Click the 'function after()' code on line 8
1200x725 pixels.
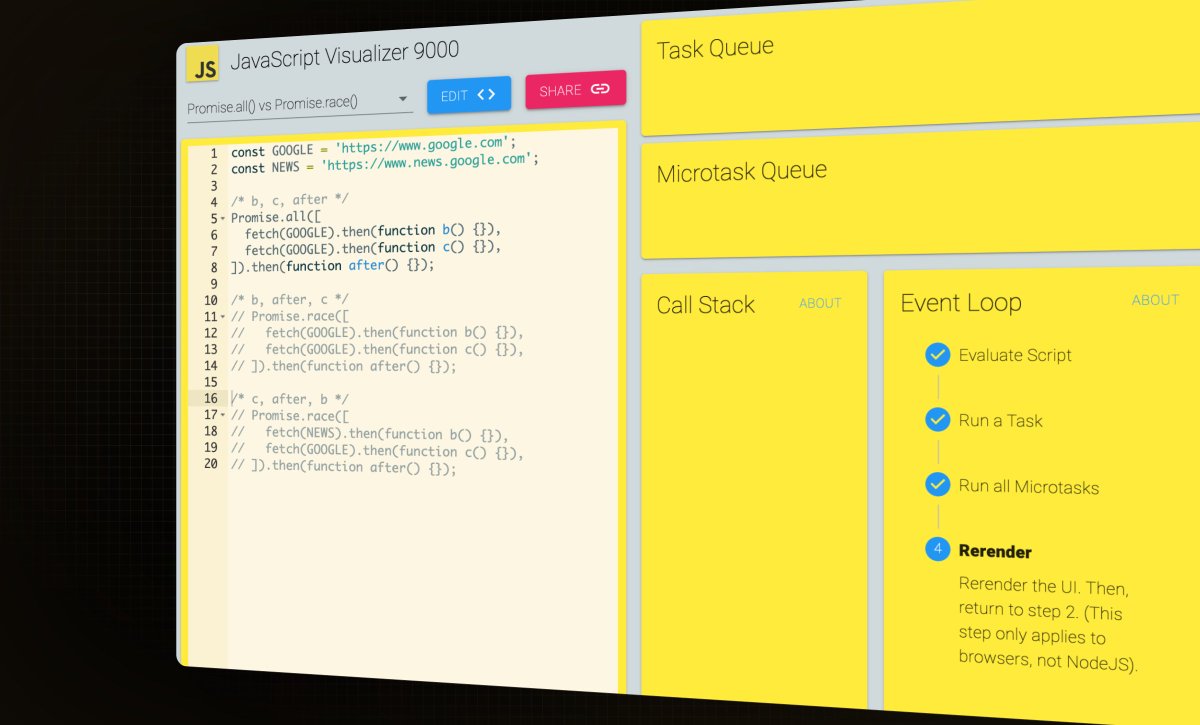pyautogui.click(x=333, y=266)
